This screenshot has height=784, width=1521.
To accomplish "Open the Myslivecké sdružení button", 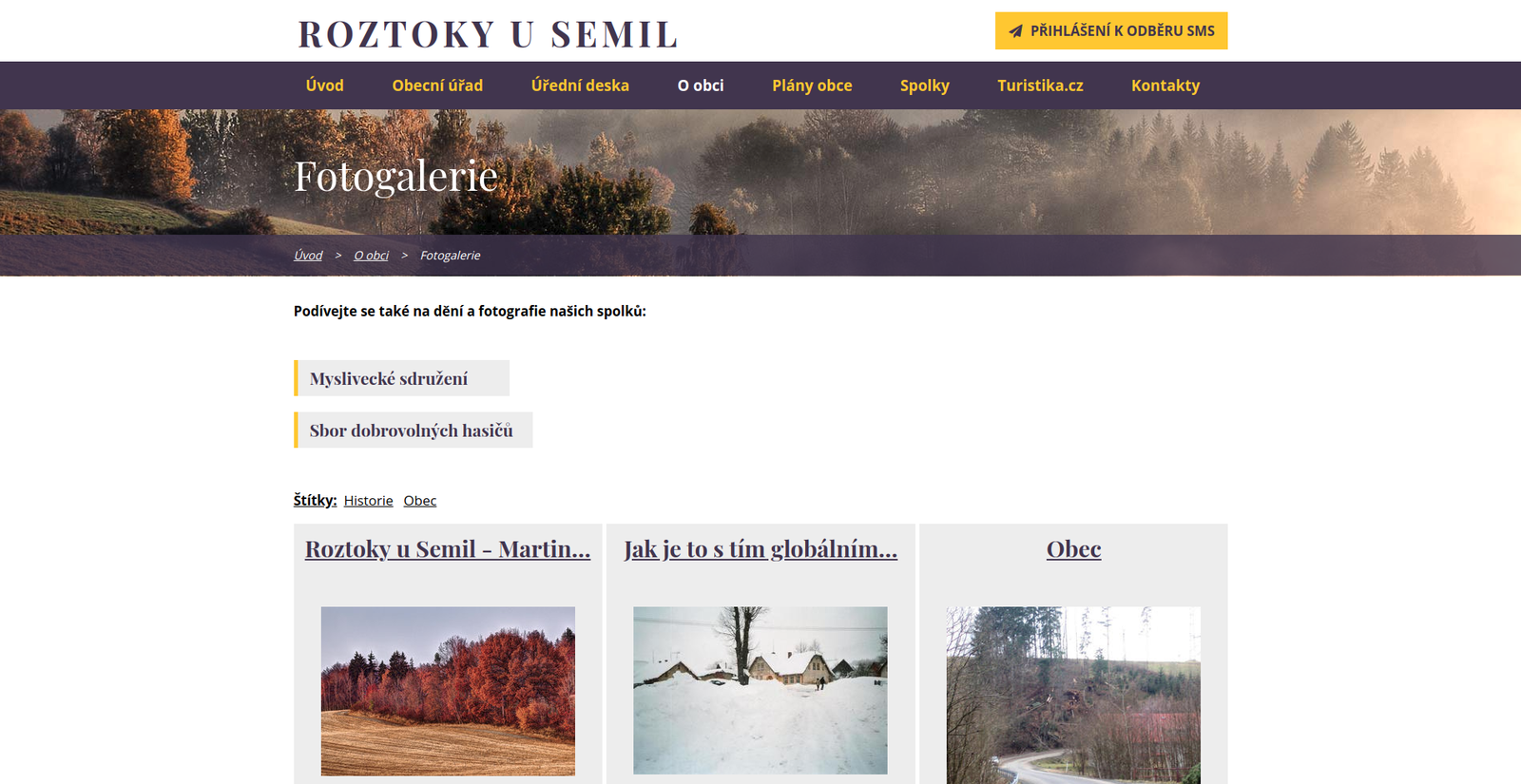I will click(x=401, y=378).
